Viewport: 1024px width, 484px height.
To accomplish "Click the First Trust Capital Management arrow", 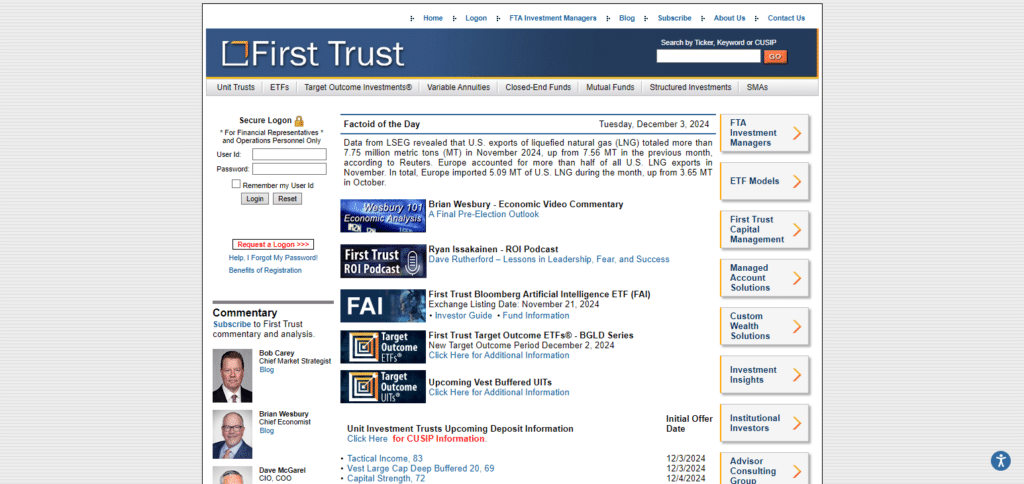I will [x=797, y=230].
